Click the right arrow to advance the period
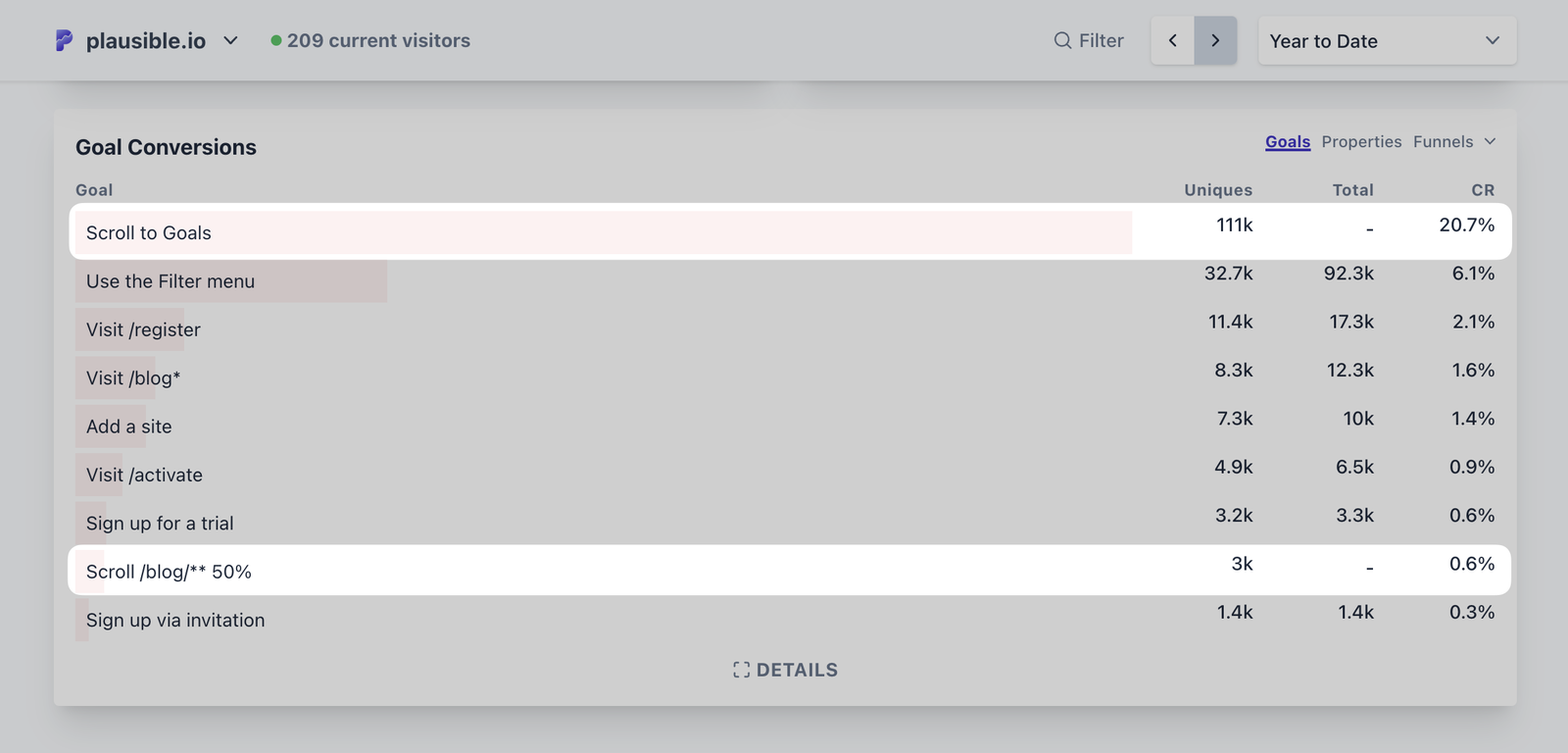This screenshot has height=753, width=1568. coord(1215,40)
